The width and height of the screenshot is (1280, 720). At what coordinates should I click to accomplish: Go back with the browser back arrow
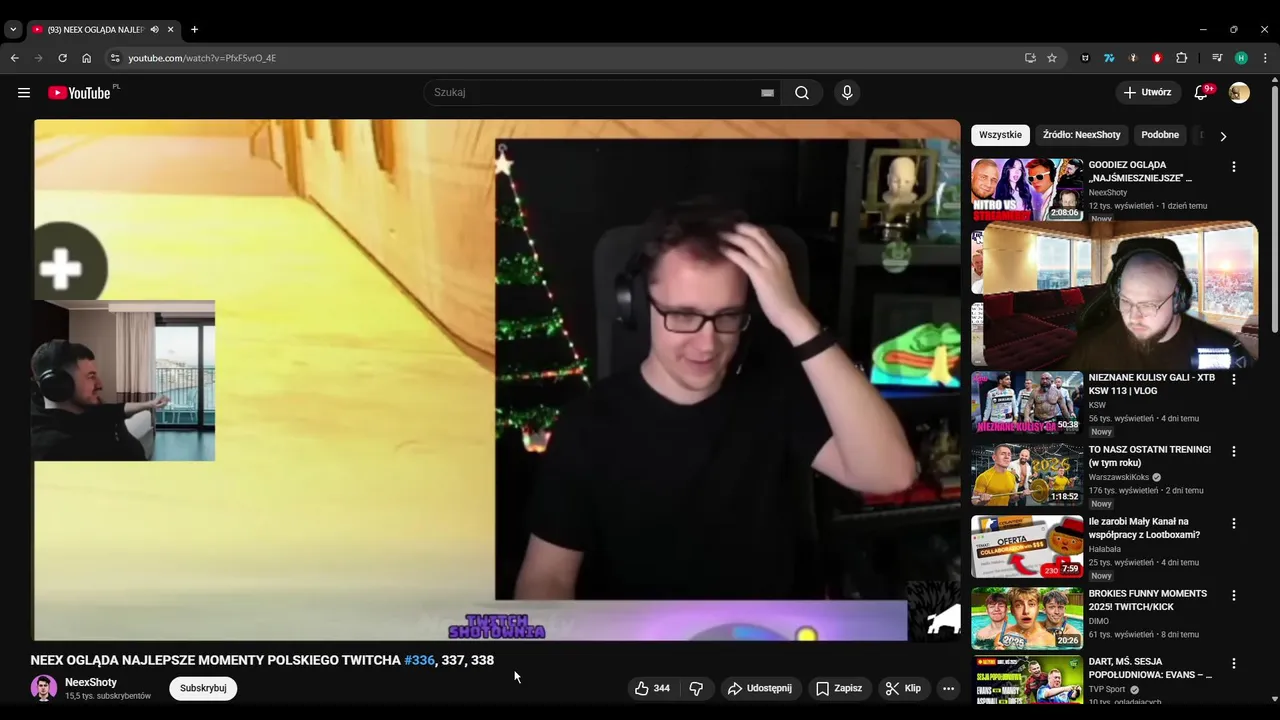coord(15,58)
